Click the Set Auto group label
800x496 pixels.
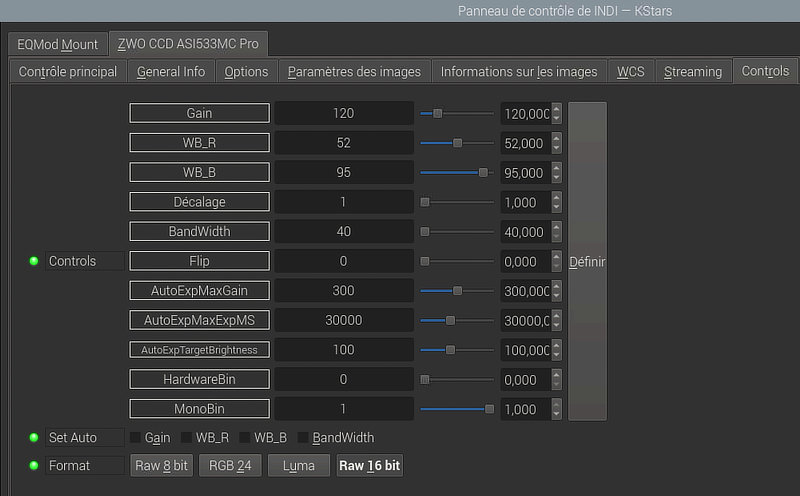point(85,437)
